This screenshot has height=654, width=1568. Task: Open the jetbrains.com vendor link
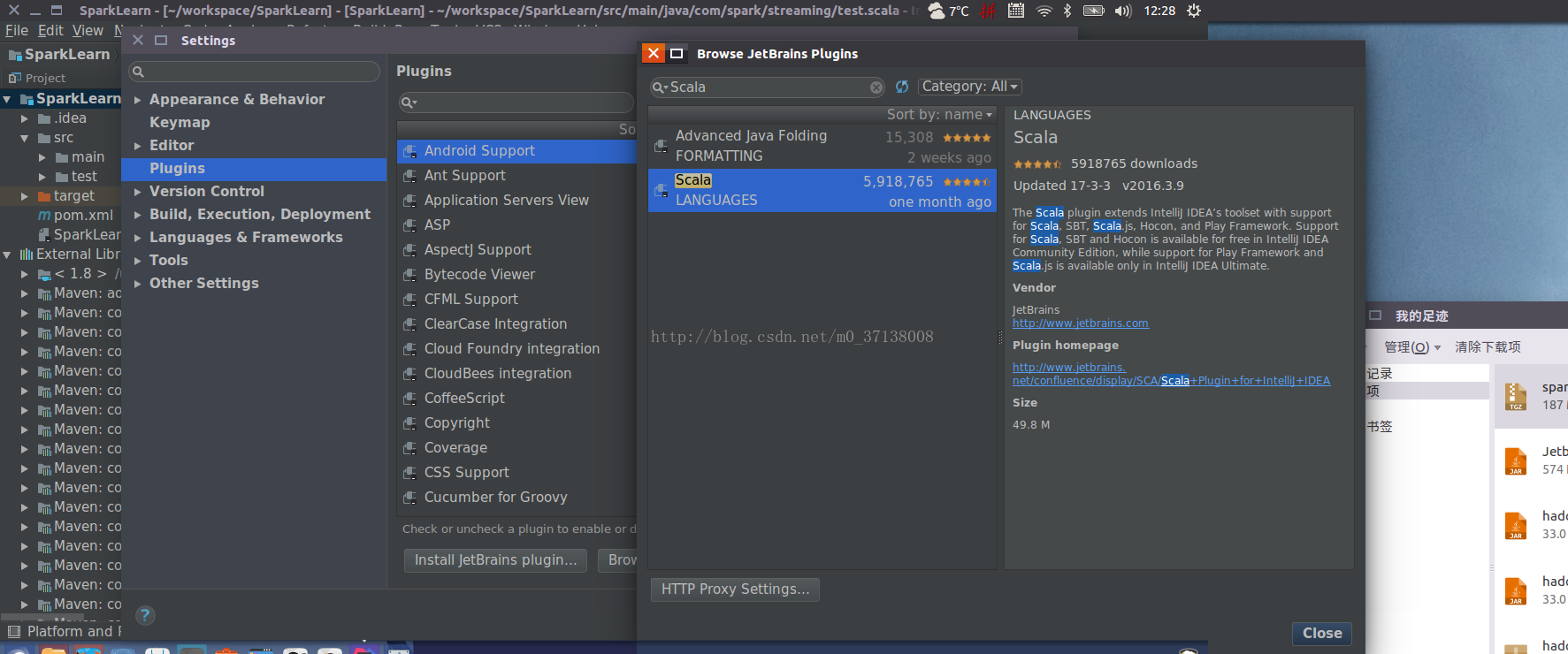1080,323
